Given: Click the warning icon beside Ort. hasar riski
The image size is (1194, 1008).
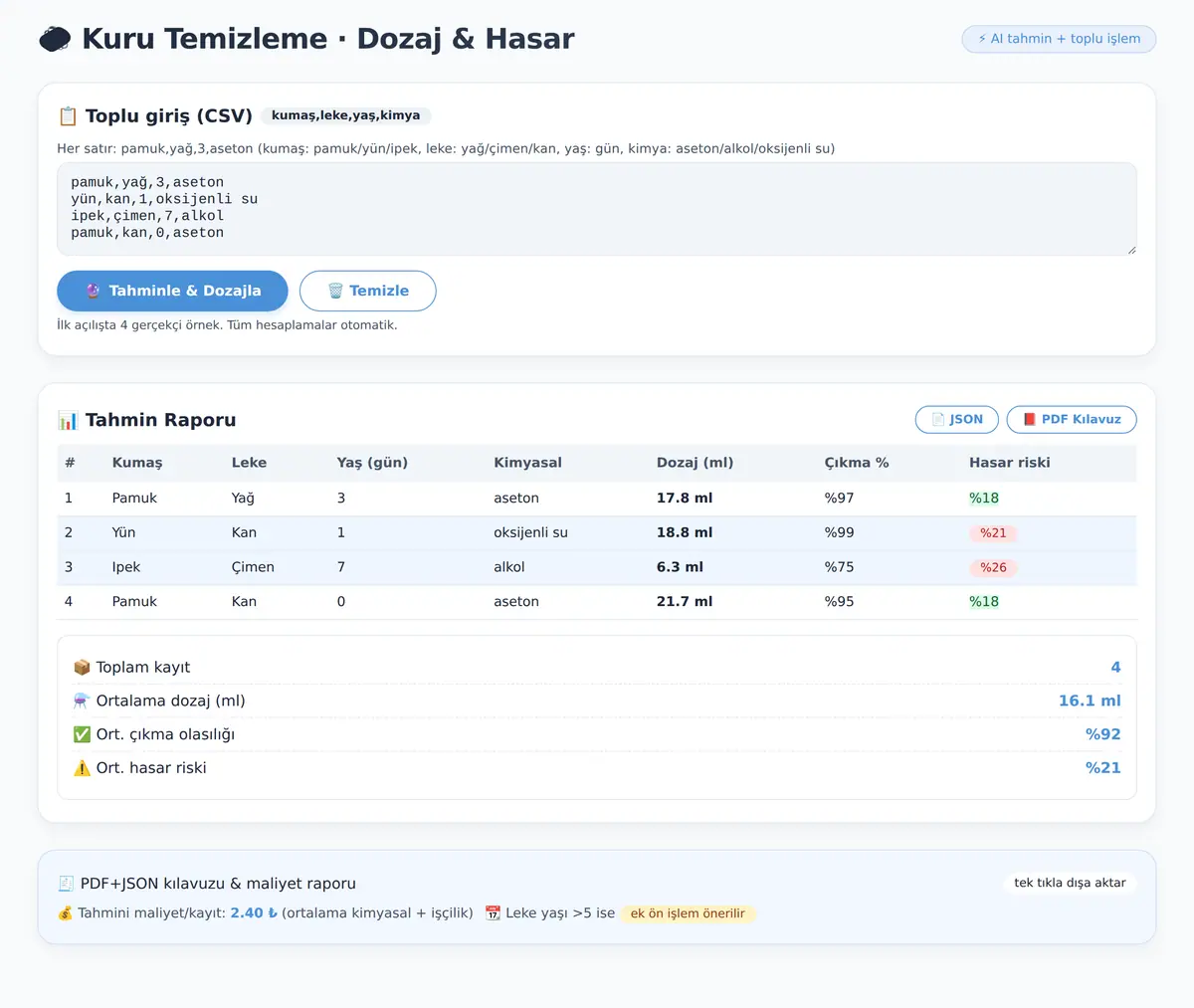Looking at the screenshot, I should 82,768.
